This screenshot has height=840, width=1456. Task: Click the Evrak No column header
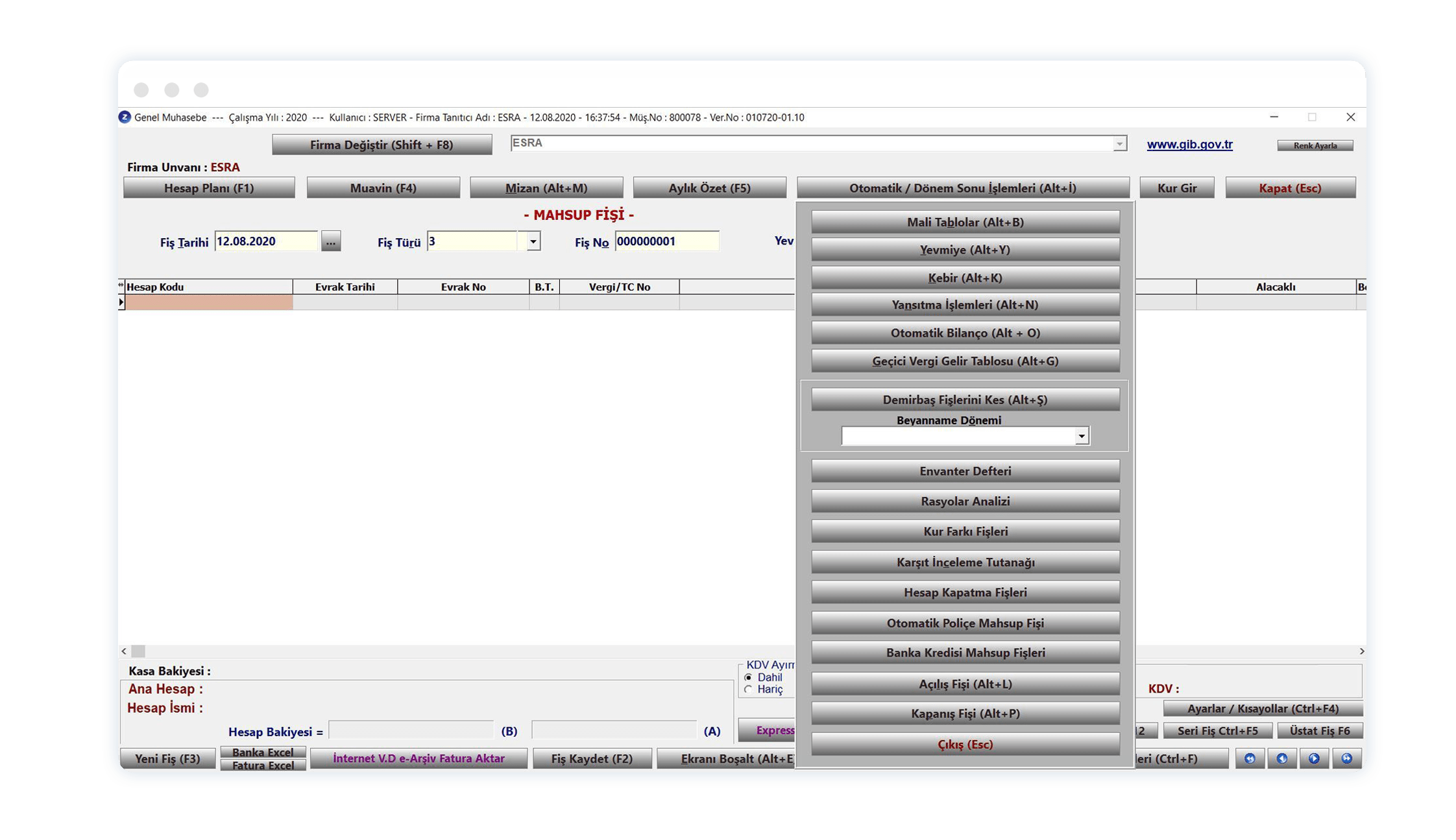click(x=463, y=287)
